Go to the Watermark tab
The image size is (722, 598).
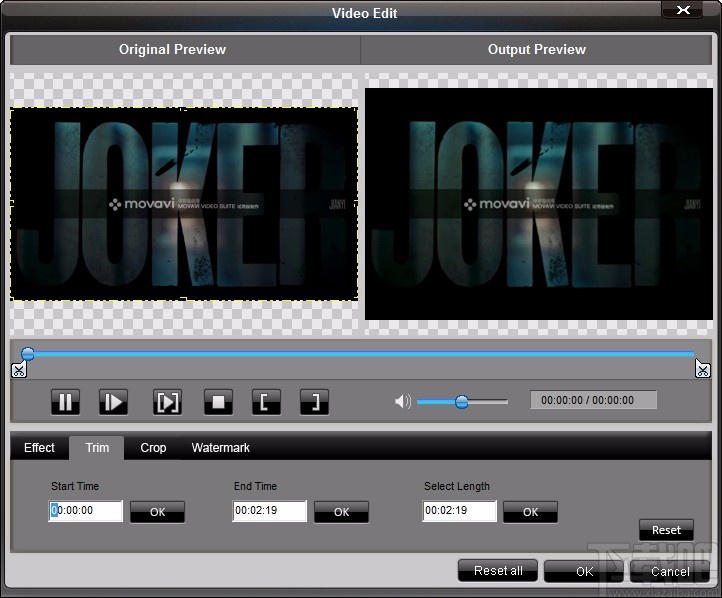(x=220, y=448)
